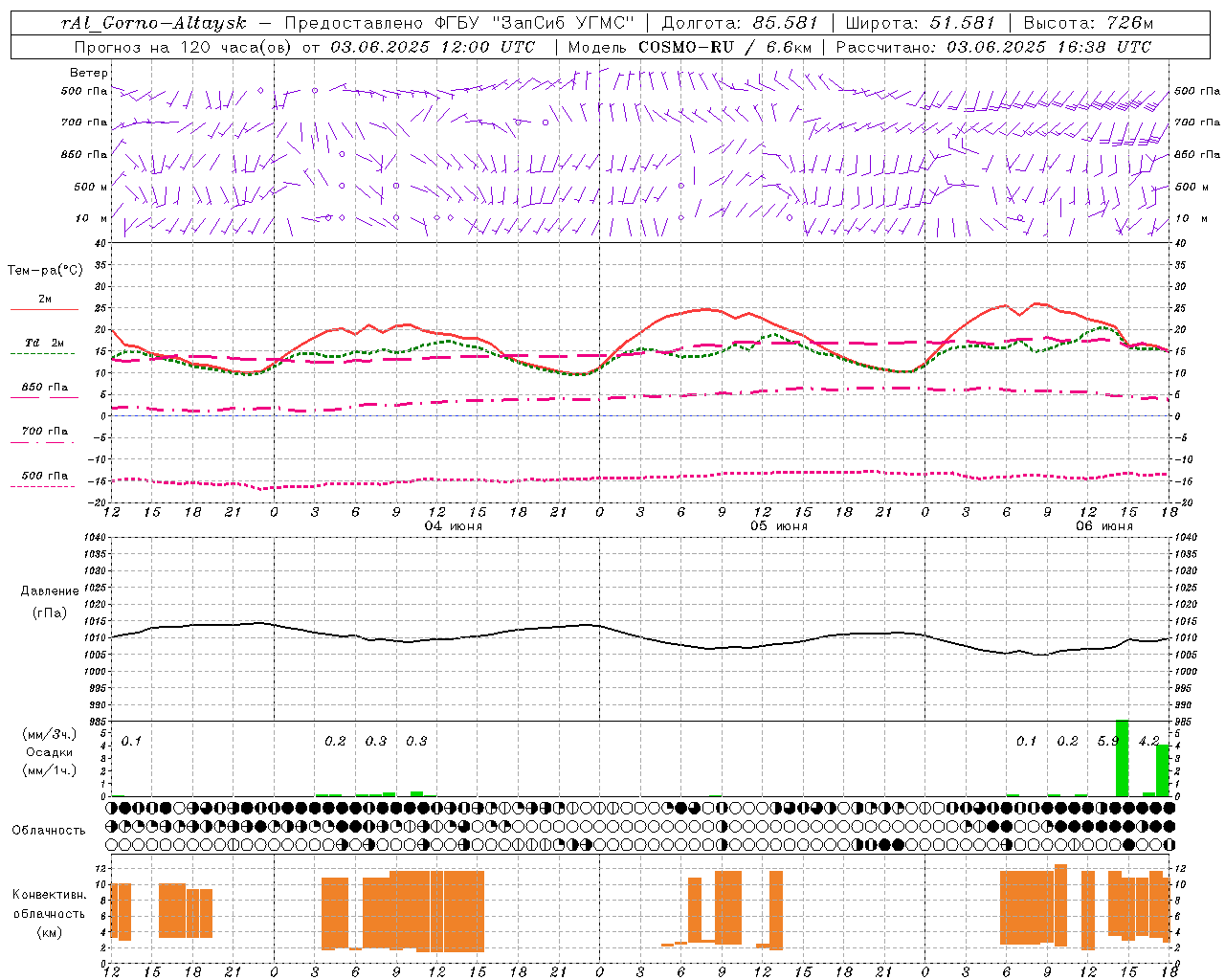Click the 2м red line legend entry
This screenshot has height=980, width=1225.
click(x=44, y=303)
